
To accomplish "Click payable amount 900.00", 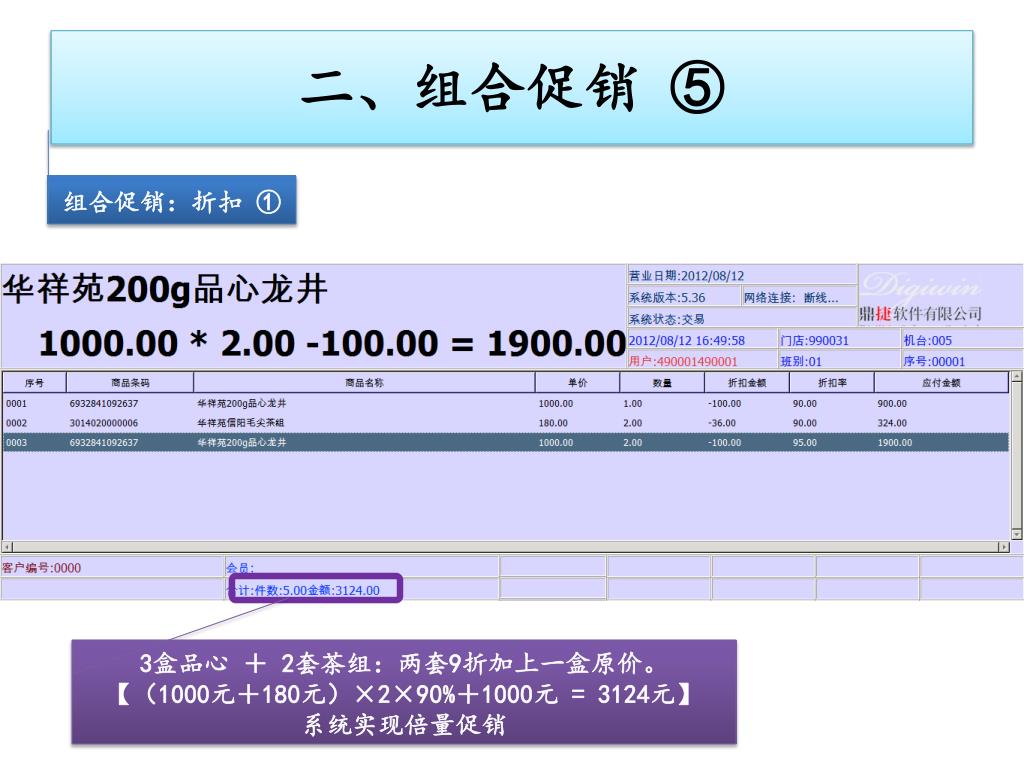I will [x=892, y=404].
